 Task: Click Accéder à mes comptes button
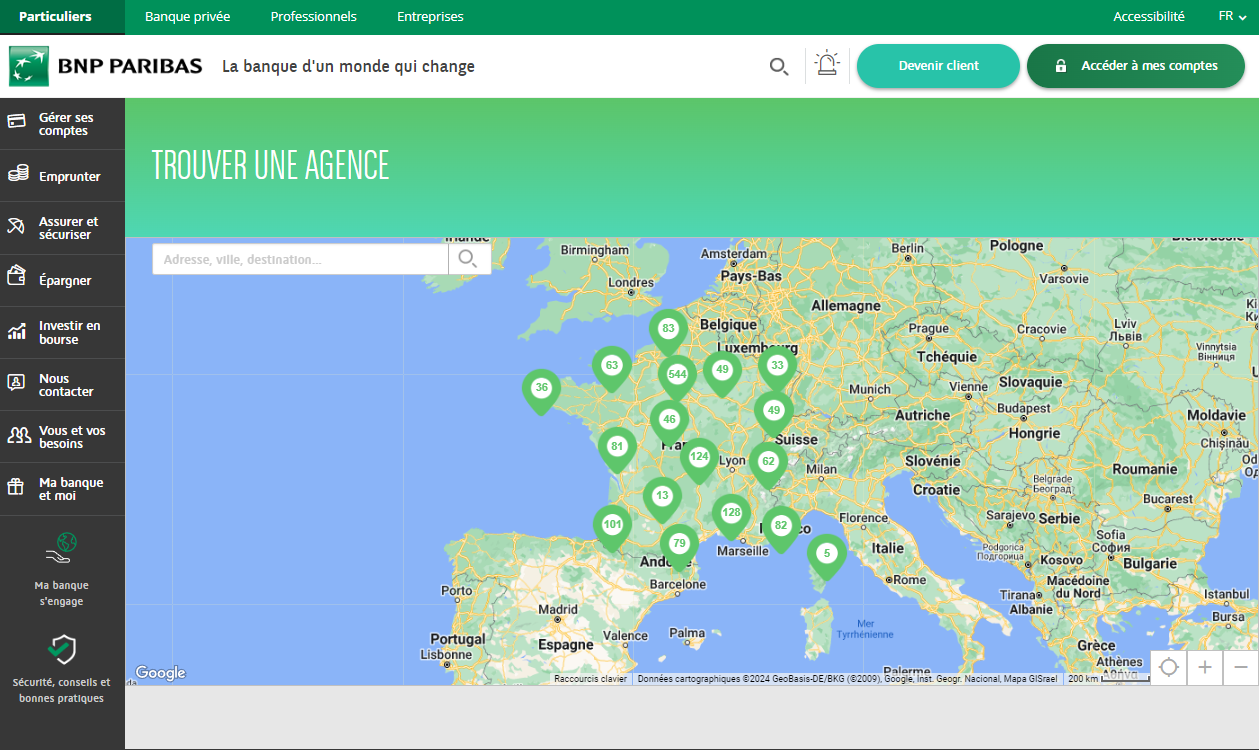(1135, 66)
